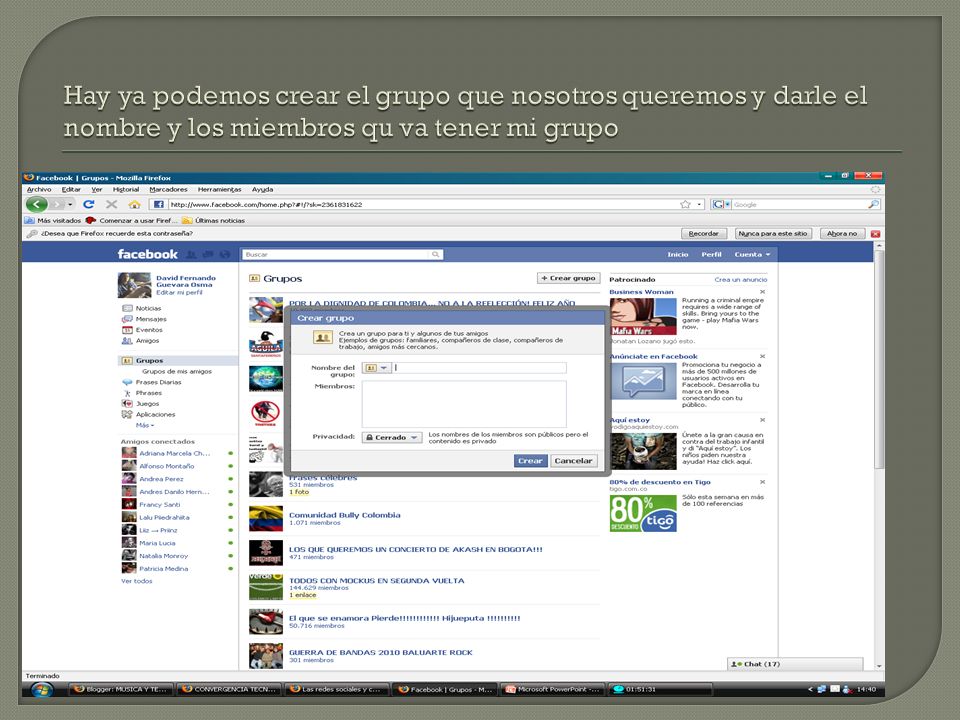Click the Ahora no button

(842, 234)
